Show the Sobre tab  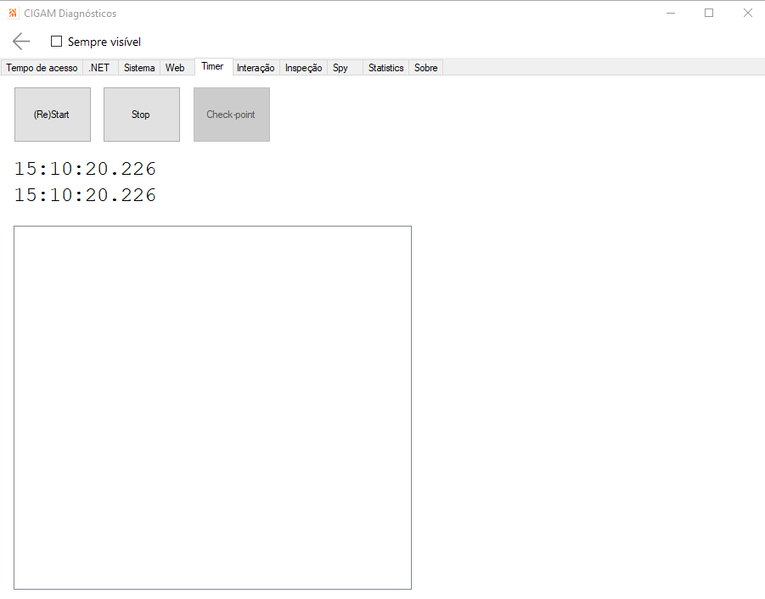[426, 68]
